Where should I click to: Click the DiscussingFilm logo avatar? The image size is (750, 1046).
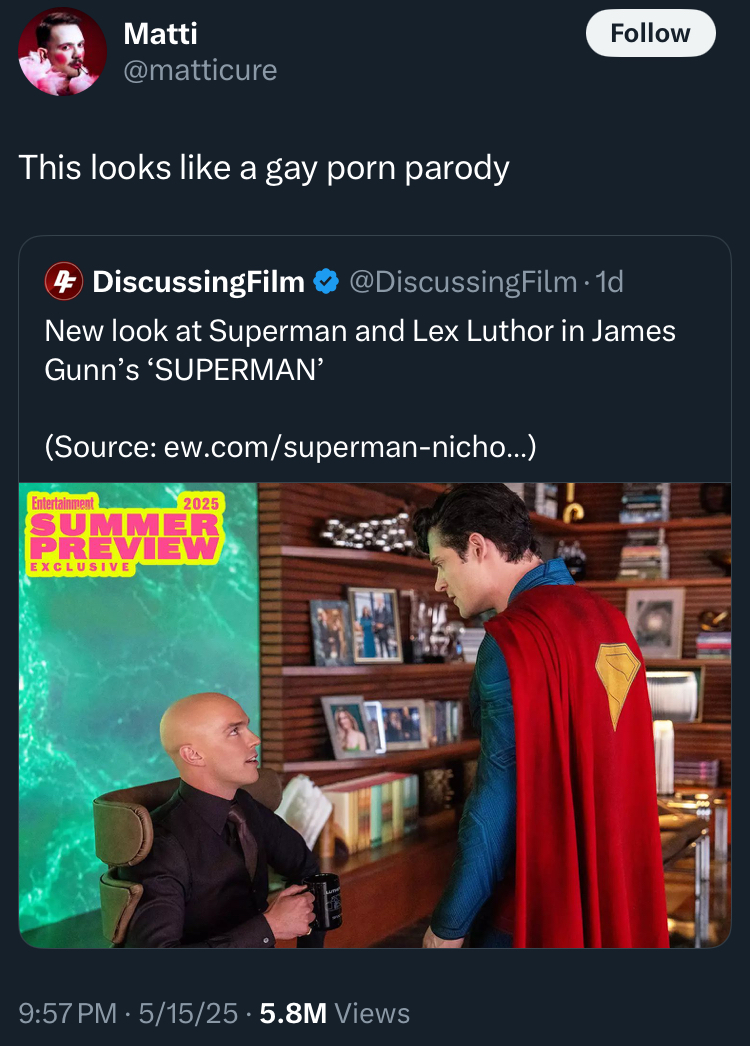[x=63, y=282]
